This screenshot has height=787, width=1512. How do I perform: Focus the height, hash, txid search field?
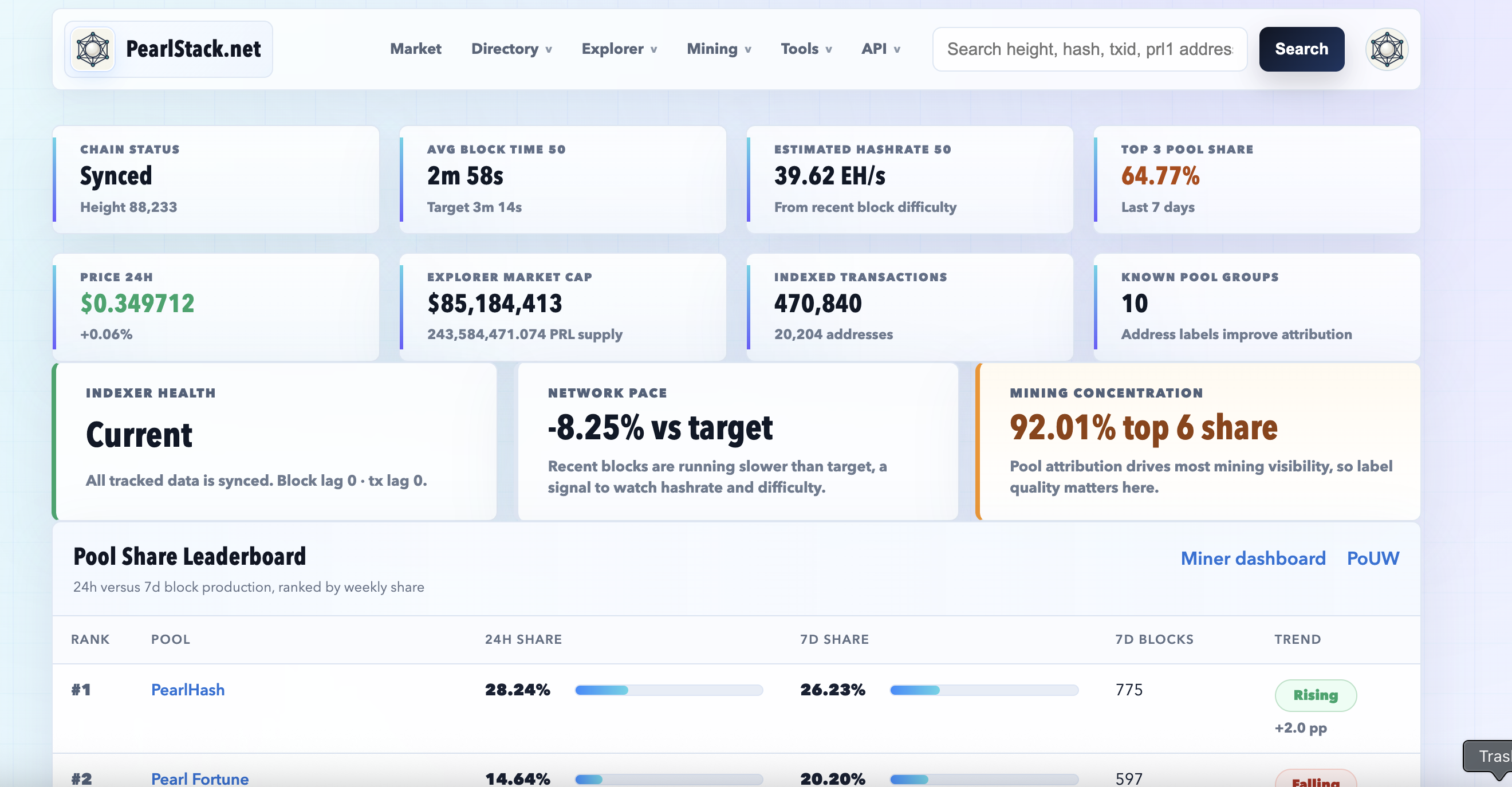click(x=1089, y=49)
